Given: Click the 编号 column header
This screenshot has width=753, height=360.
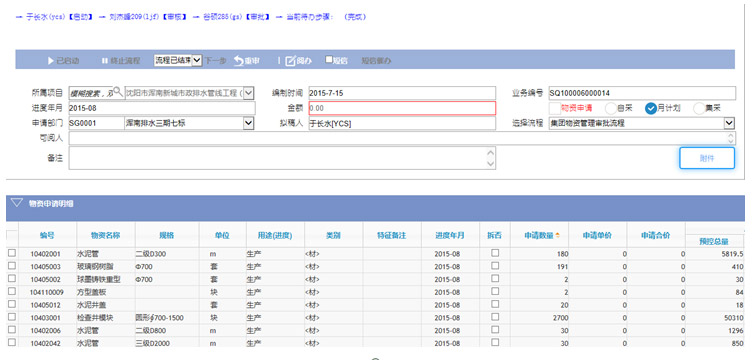Looking at the screenshot, I should click(x=47, y=235).
